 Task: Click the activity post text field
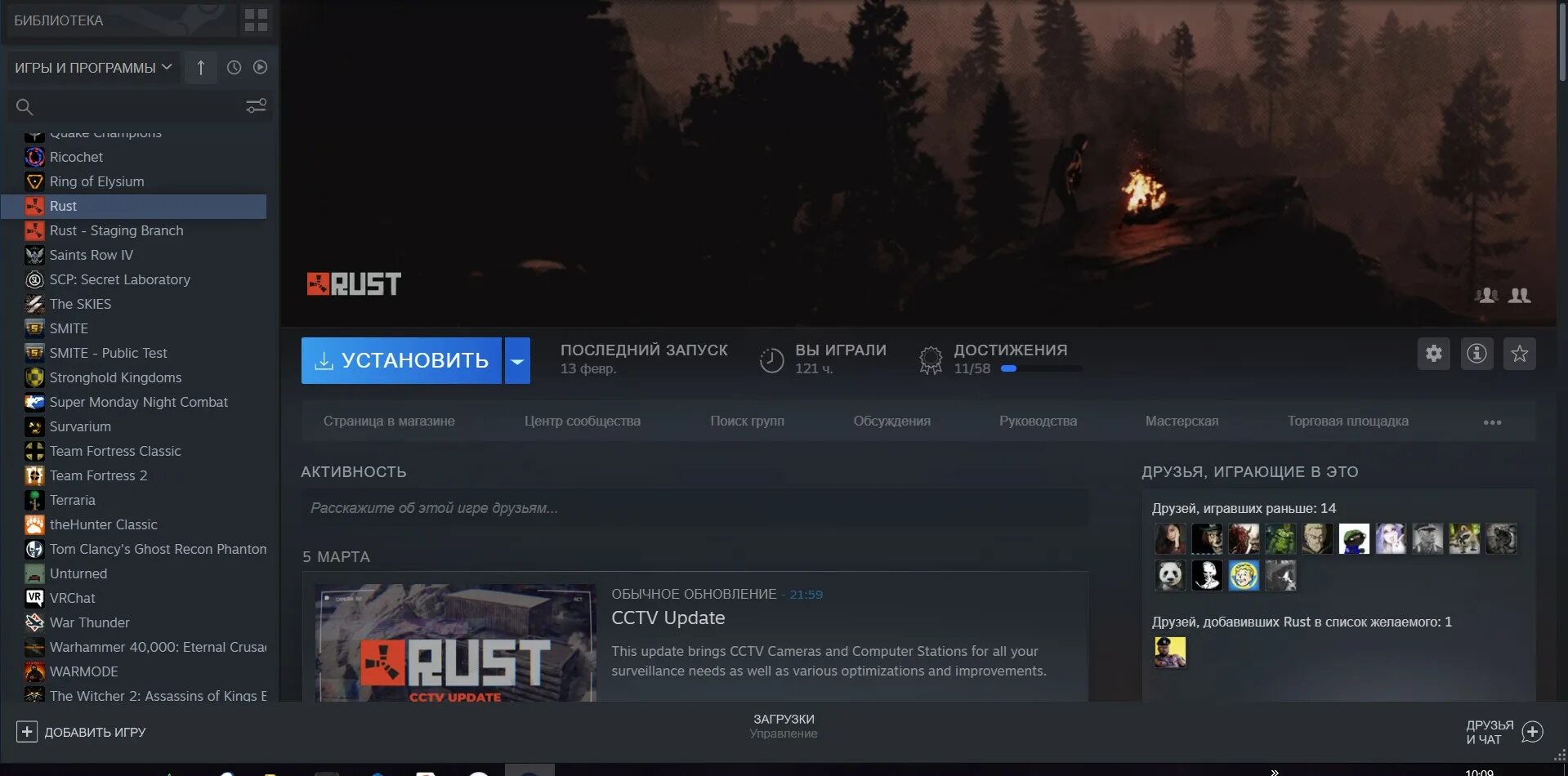click(695, 507)
